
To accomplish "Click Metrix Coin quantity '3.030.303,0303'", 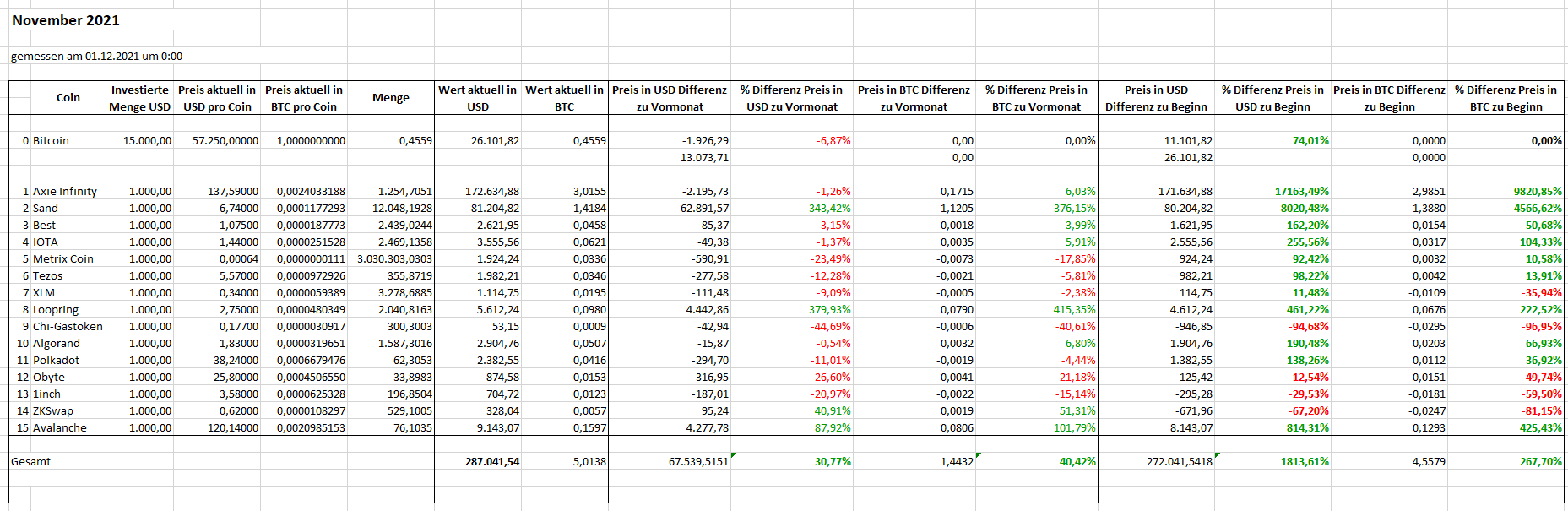I will [x=394, y=259].
